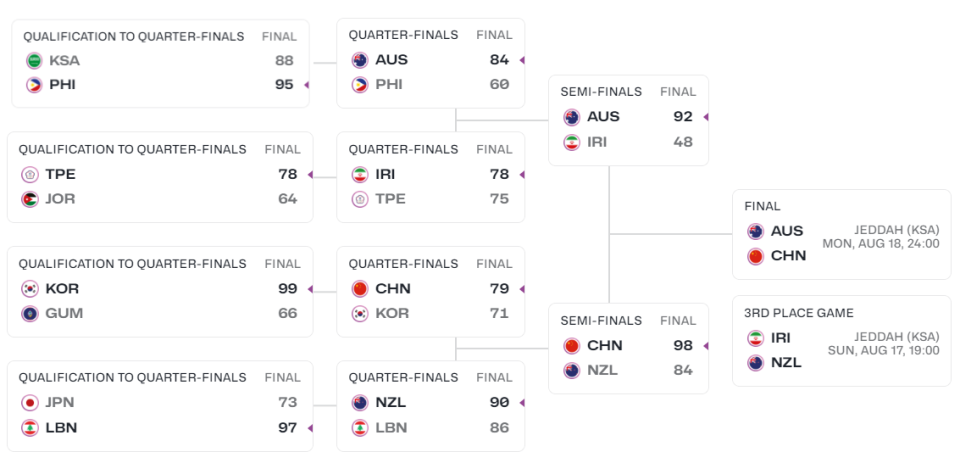Click the Jordan flag next to JOR

coord(30,199)
